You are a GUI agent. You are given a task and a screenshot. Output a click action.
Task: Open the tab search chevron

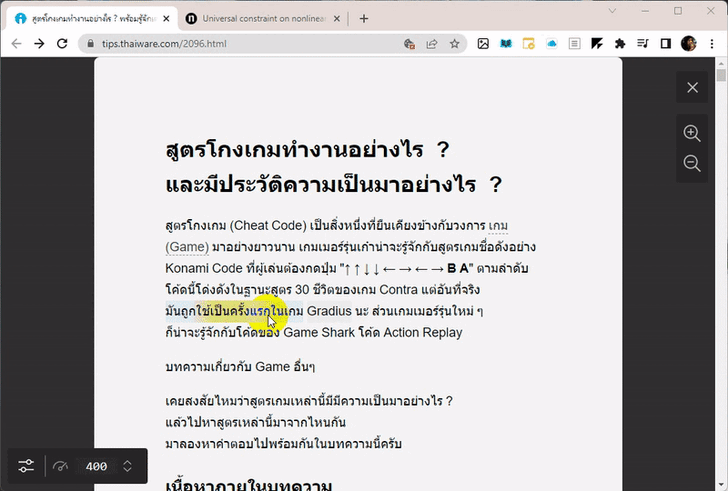(612, 11)
